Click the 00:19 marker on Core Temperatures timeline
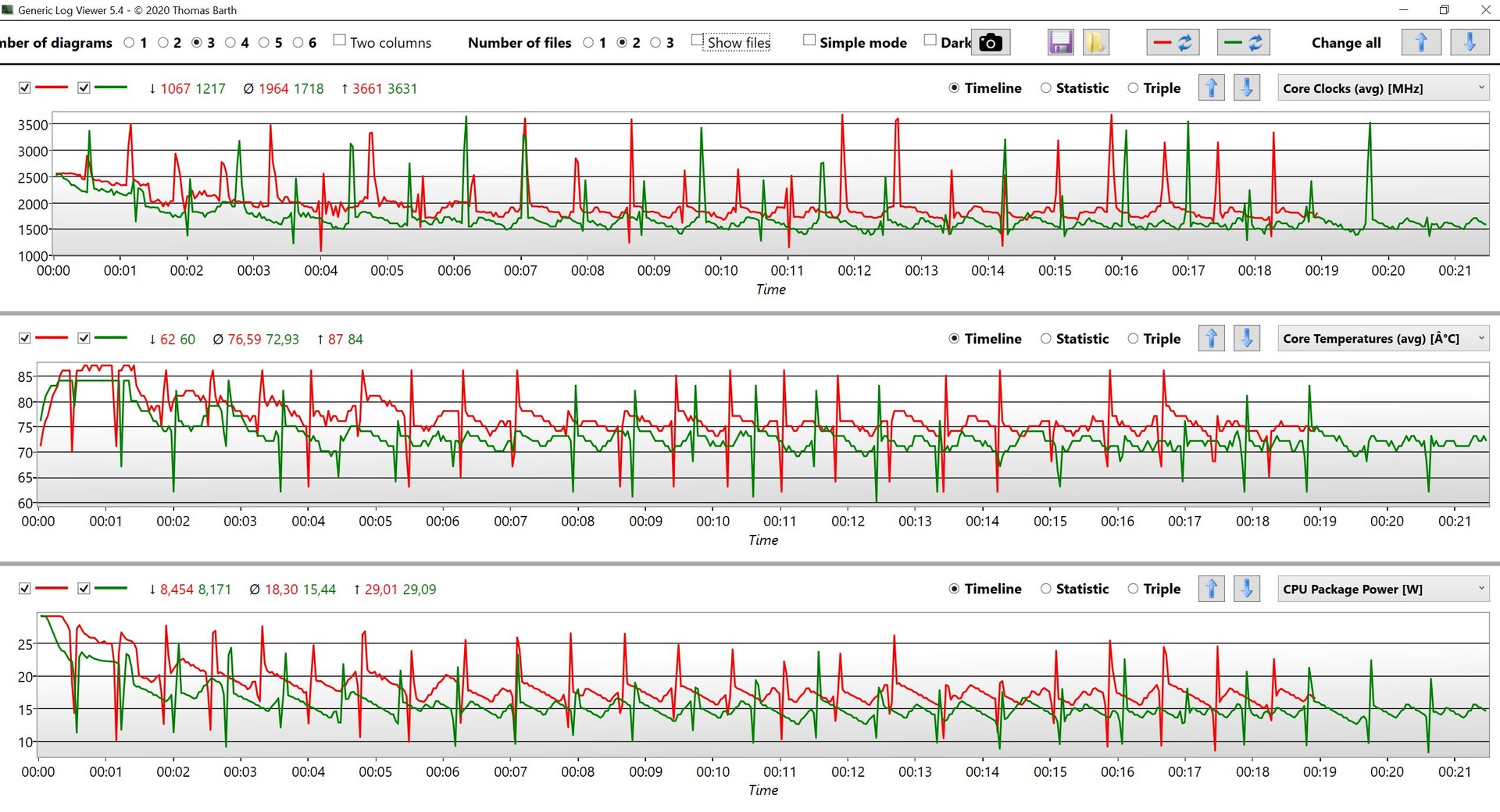Image resolution: width=1500 pixels, height=812 pixels. 1320,522
